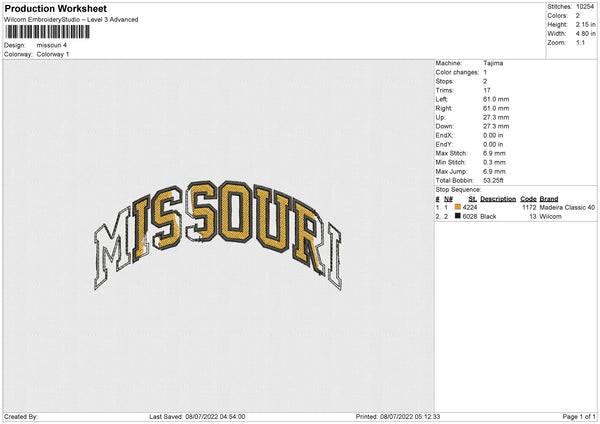
Task: Click the Colors value 2
Action: (x=578, y=16)
